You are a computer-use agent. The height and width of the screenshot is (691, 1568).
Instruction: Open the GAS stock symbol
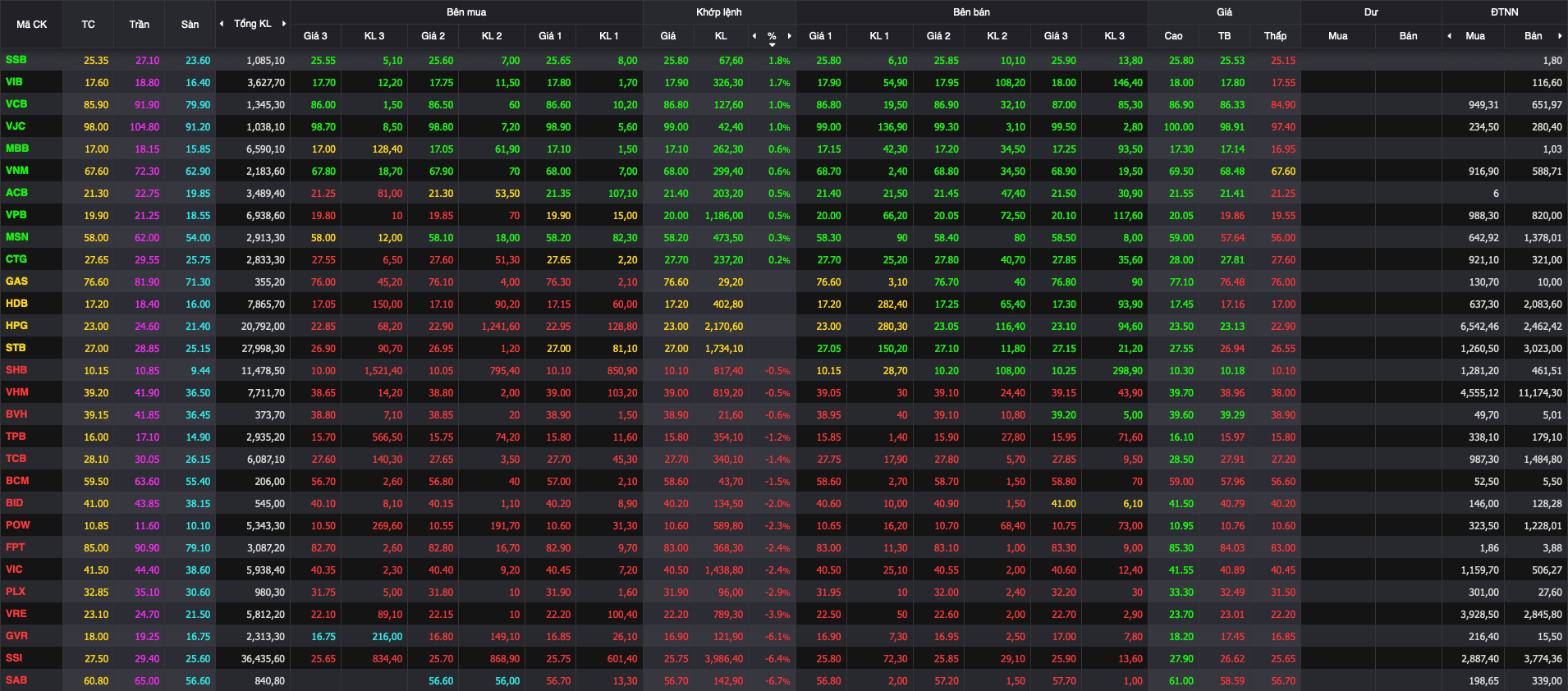pos(16,281)
